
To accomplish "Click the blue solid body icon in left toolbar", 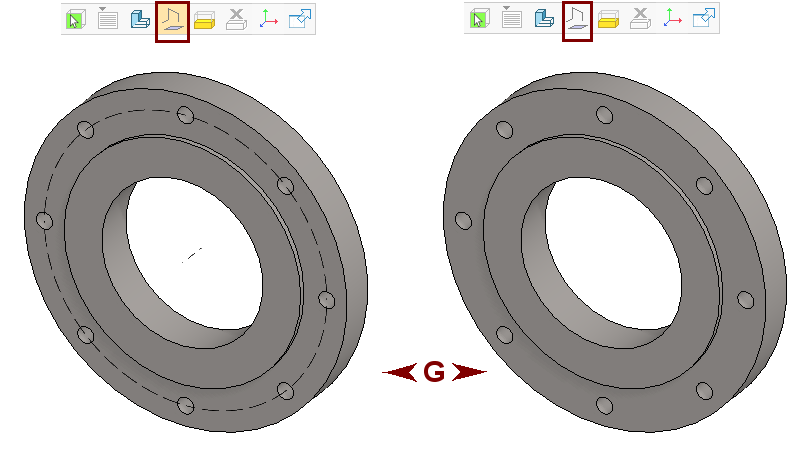I will (x=140, y=19).
